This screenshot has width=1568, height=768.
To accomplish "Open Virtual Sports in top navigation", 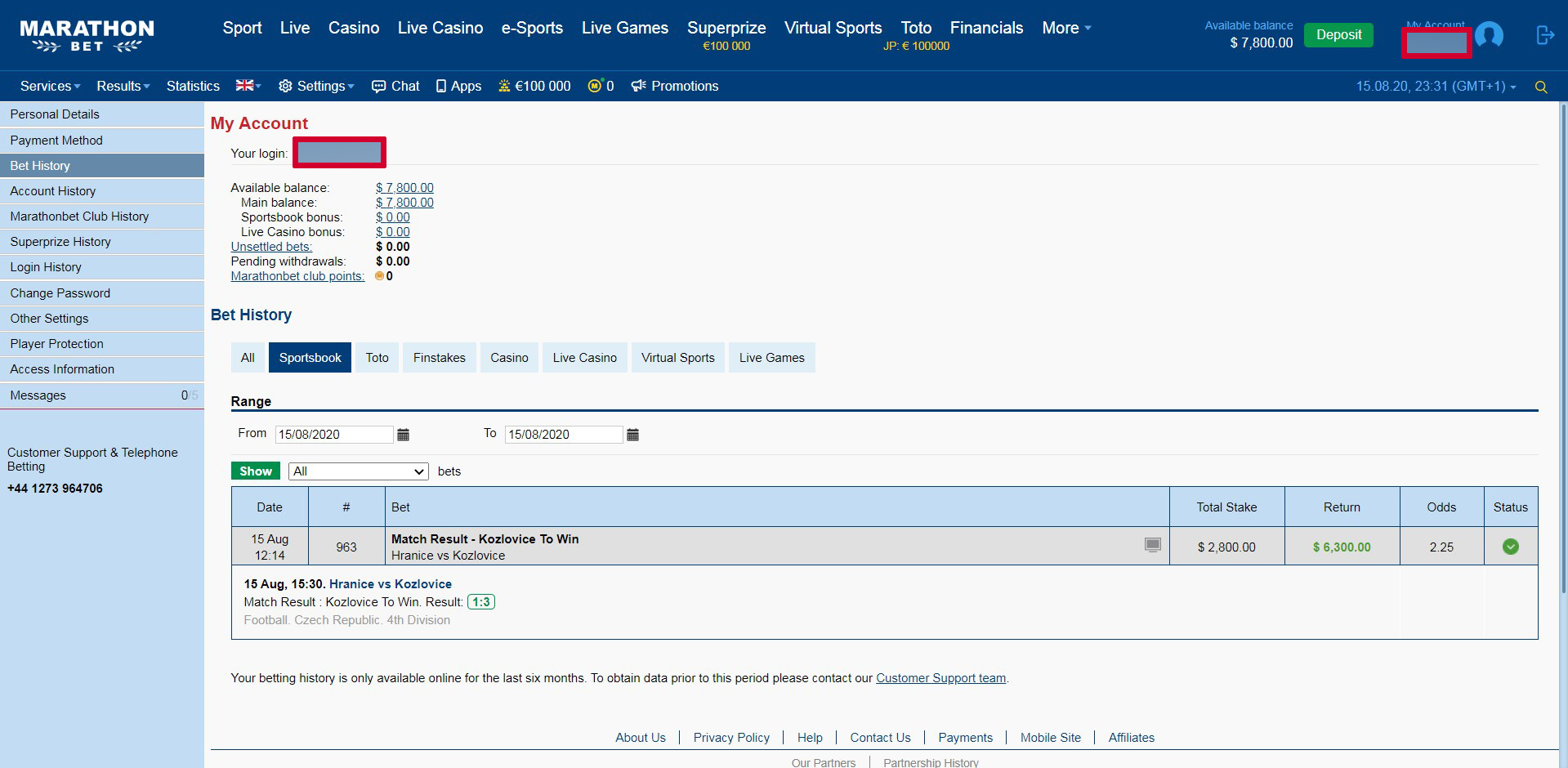I will pyautogui.click(x=833, y=28).
